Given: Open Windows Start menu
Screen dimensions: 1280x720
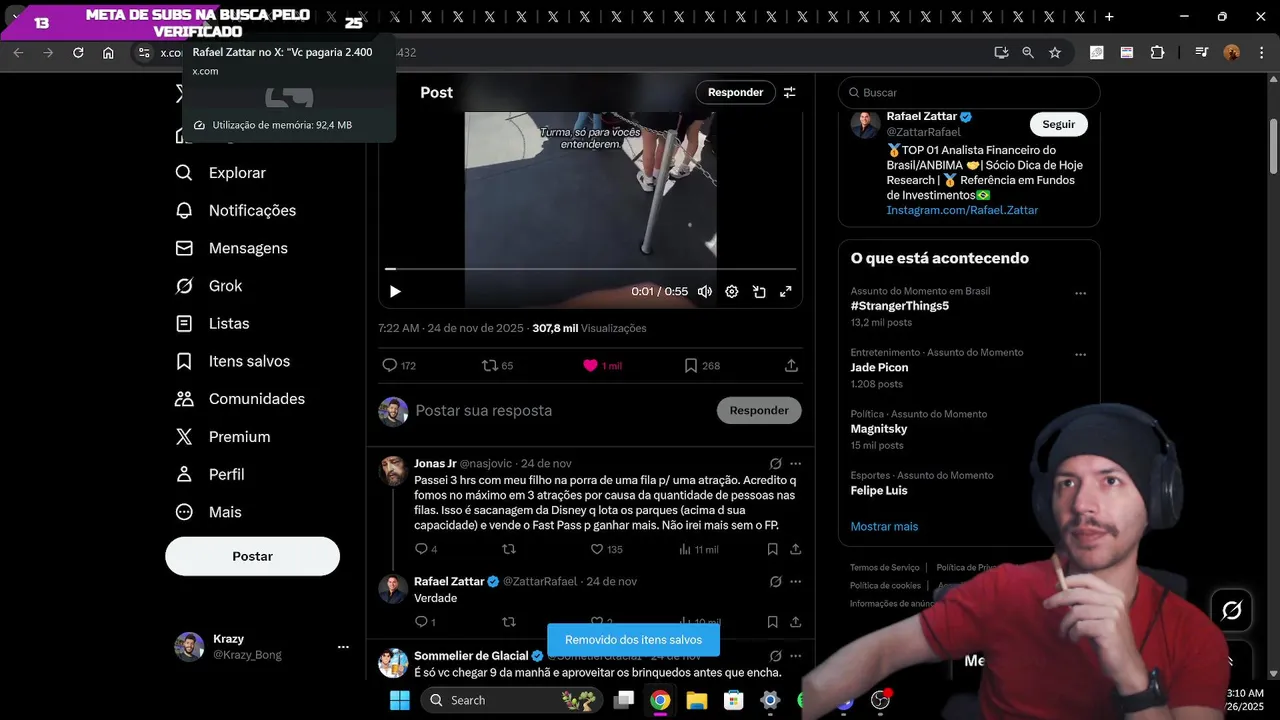Looking at the screenshot, I should coord(399,700).
